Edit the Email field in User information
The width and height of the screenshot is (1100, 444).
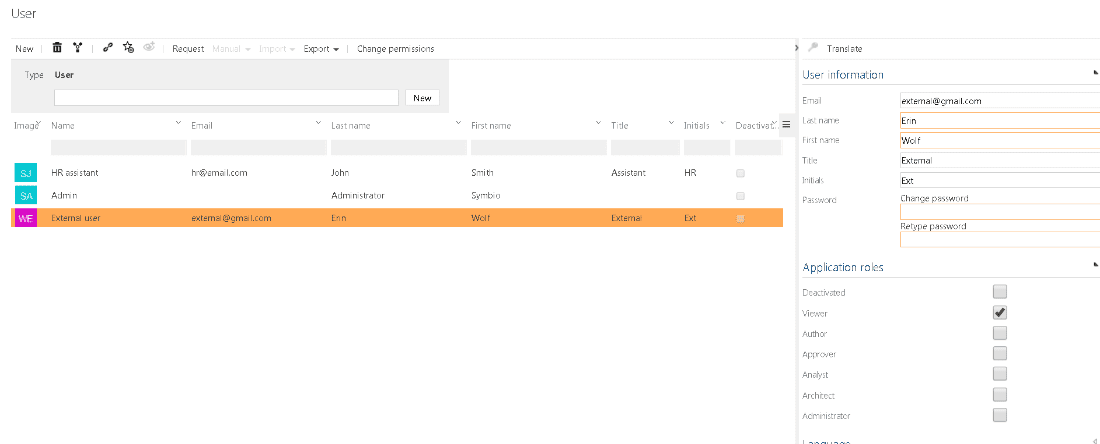[x=1000, y=100]
